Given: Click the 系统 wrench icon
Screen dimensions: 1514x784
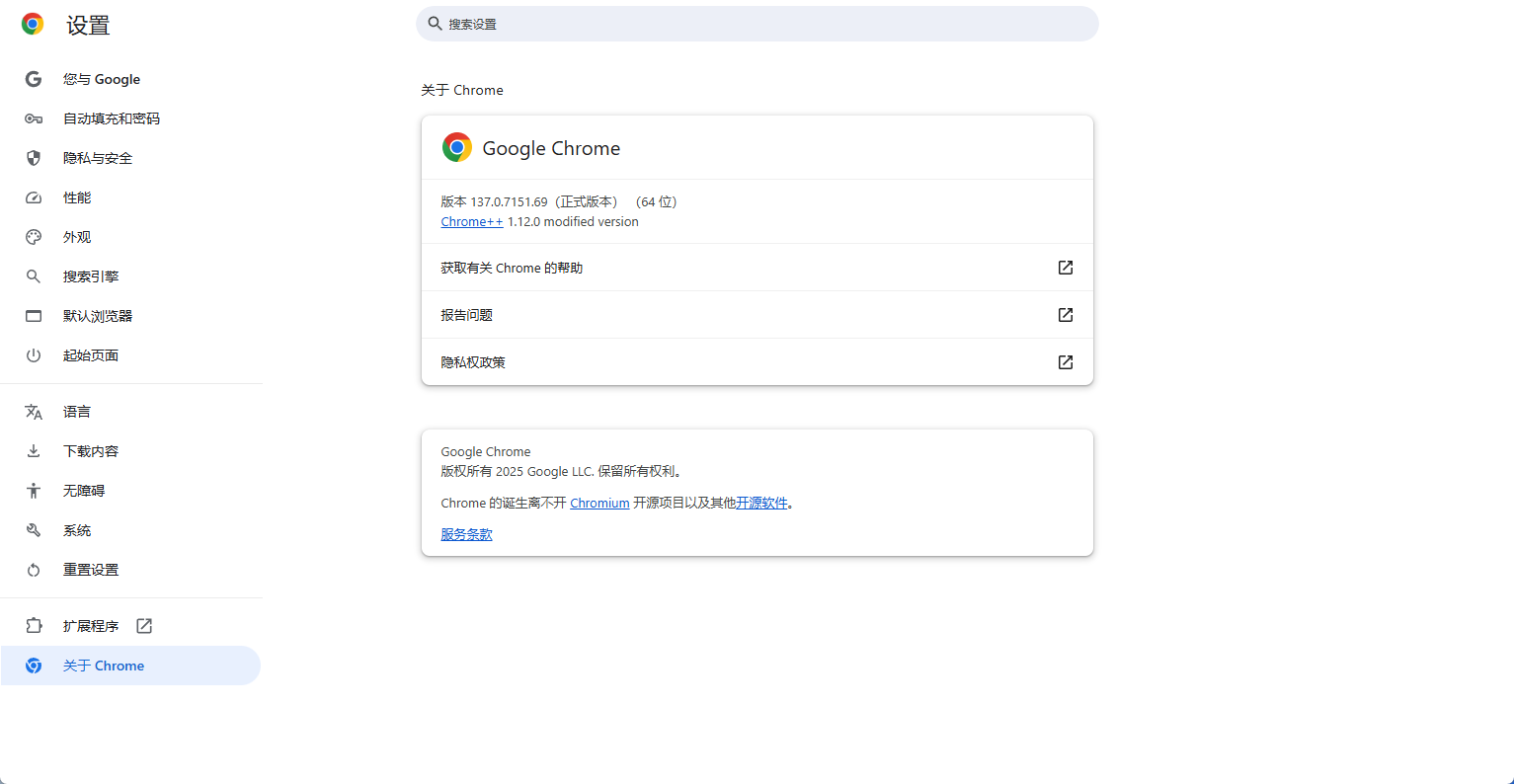Looking at the screenshot, I should [x=33, y=530].
